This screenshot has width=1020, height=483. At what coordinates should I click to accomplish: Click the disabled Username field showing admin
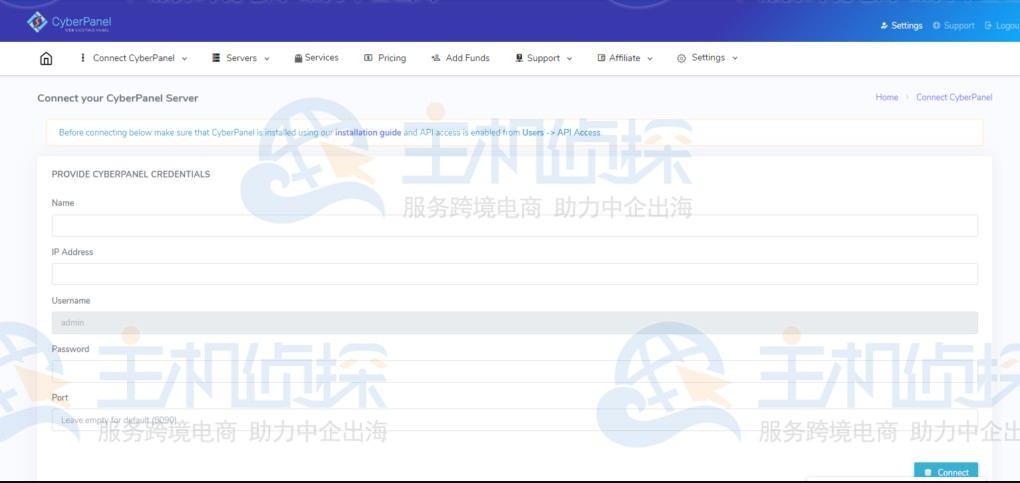(x=515, y=323)
